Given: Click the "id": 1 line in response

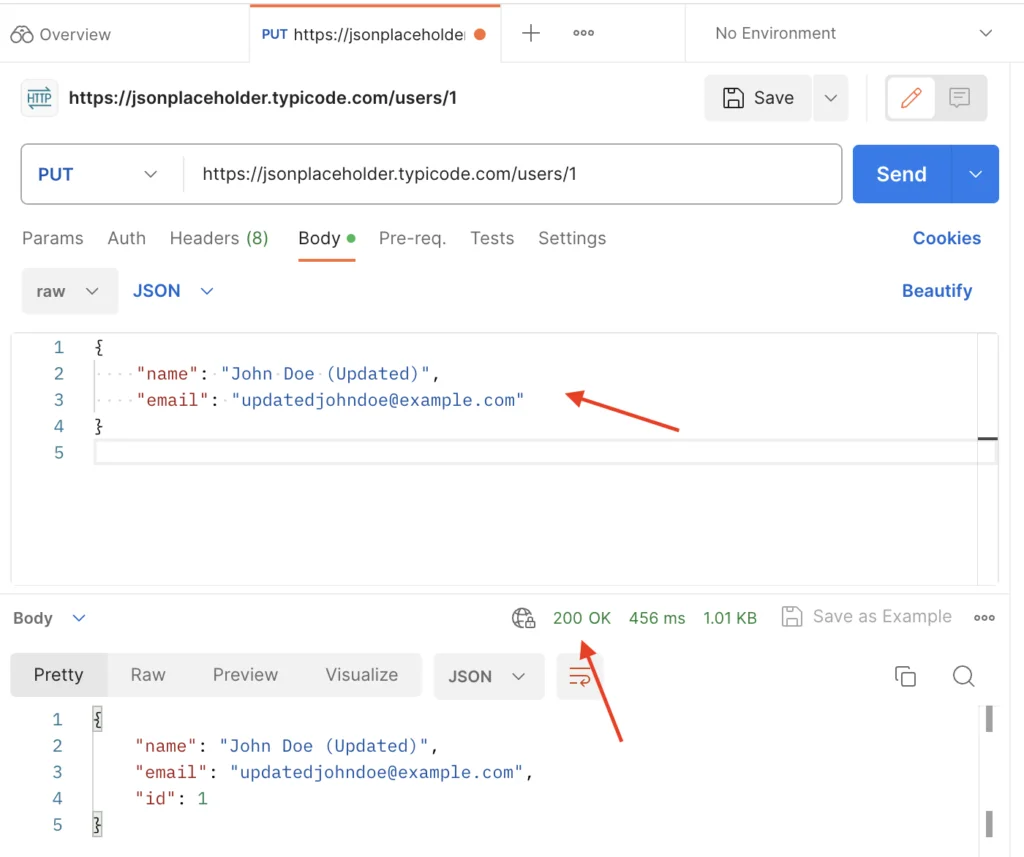Looking at the screenshot, I should point(171,798).
